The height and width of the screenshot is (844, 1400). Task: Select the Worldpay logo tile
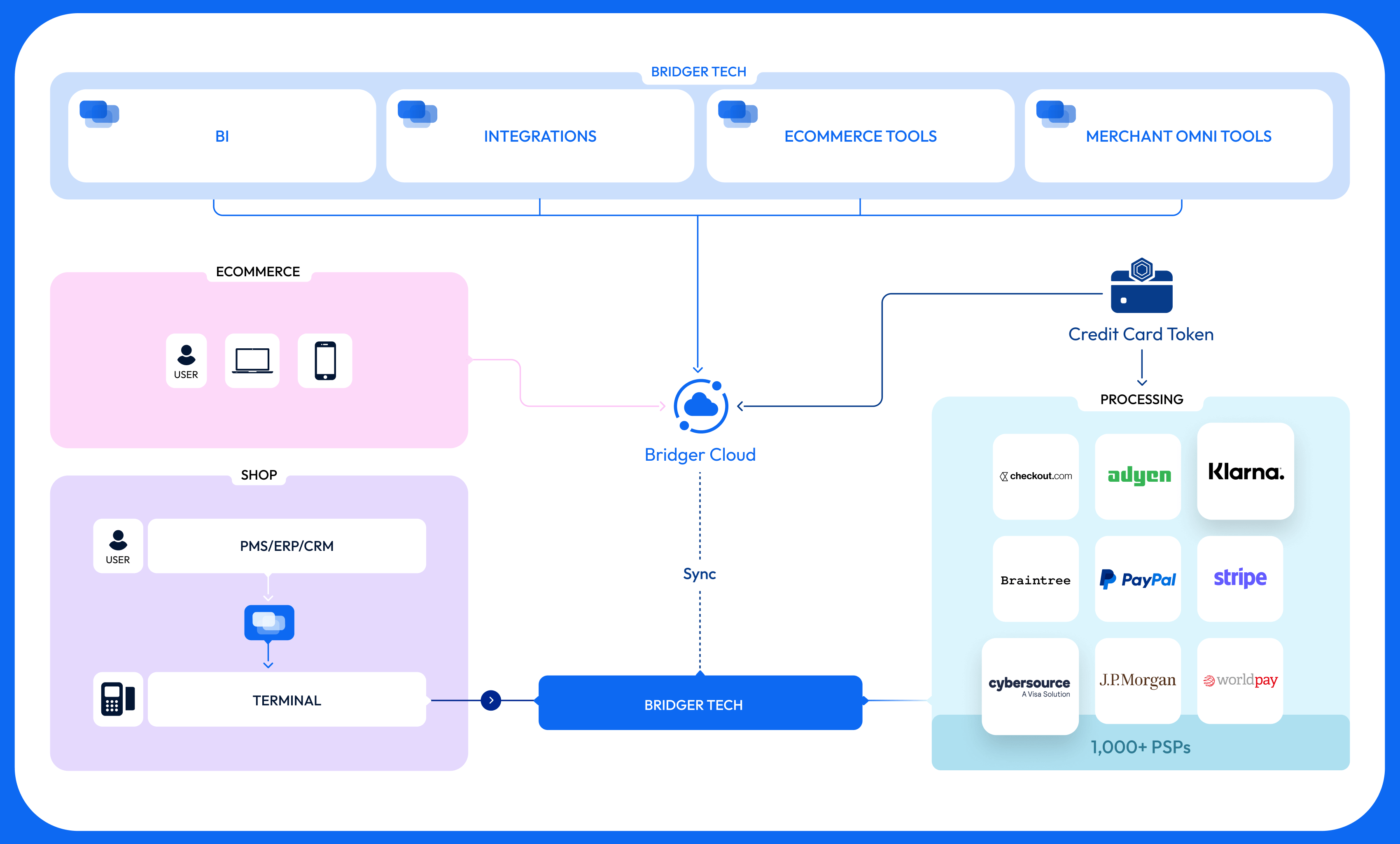[1240, 681]
